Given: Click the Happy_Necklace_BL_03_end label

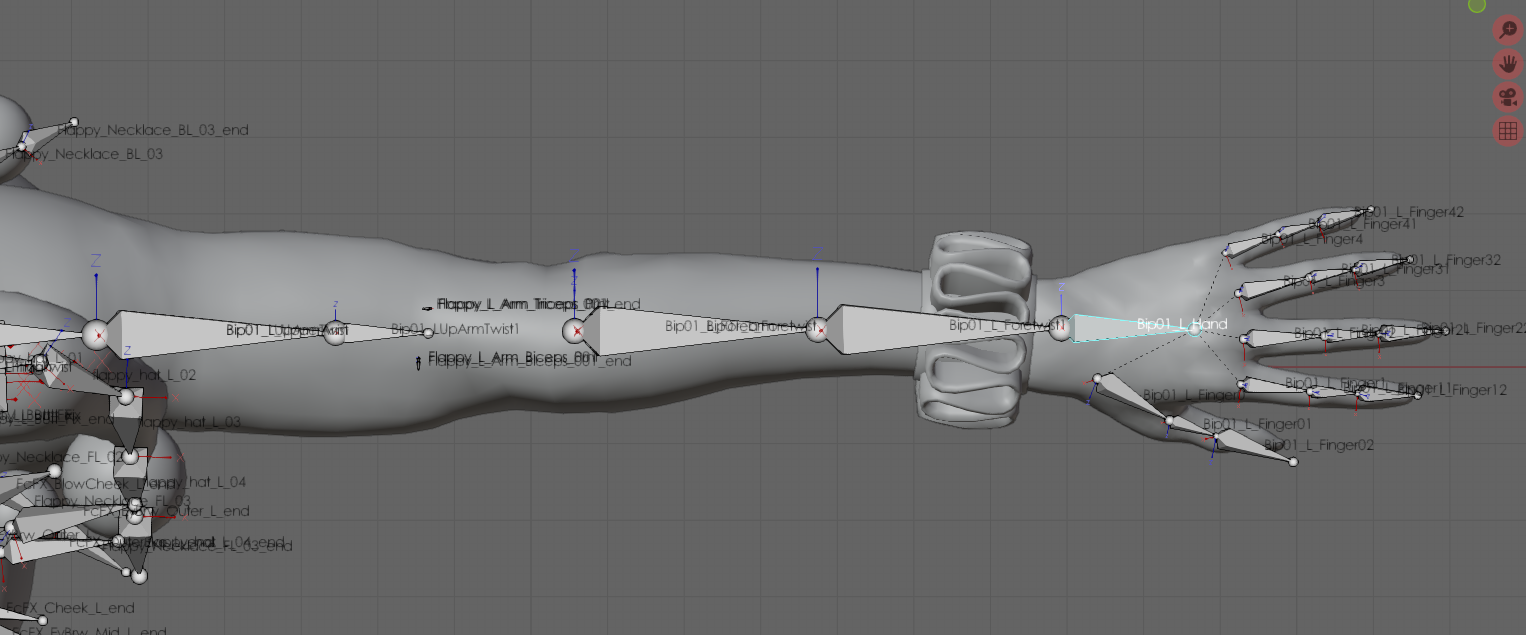Looking at the screenshot, I should coord(153,130).
